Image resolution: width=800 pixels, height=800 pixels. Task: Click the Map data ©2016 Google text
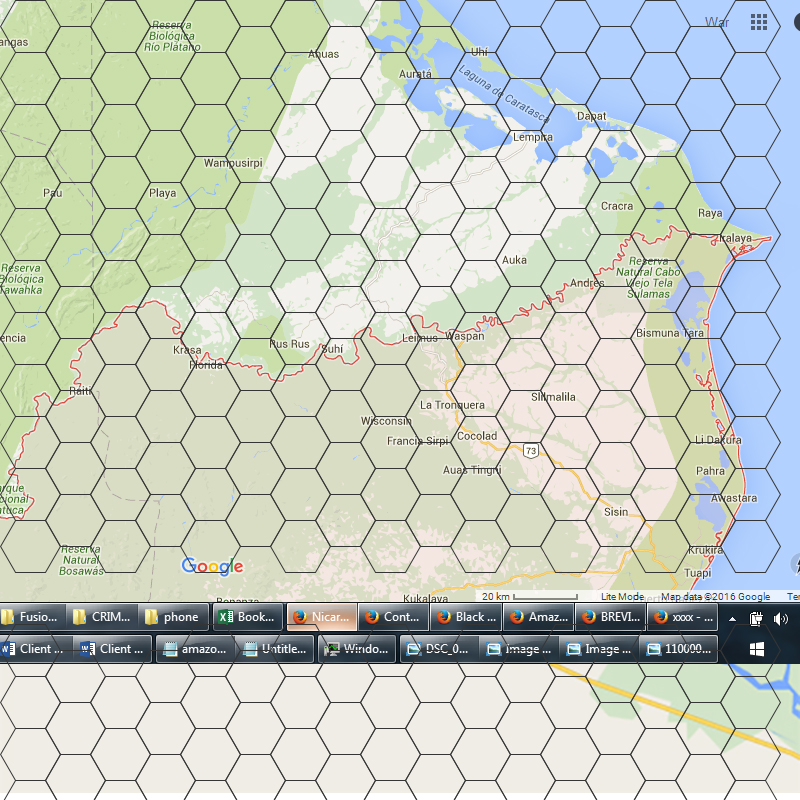(715, 596)
